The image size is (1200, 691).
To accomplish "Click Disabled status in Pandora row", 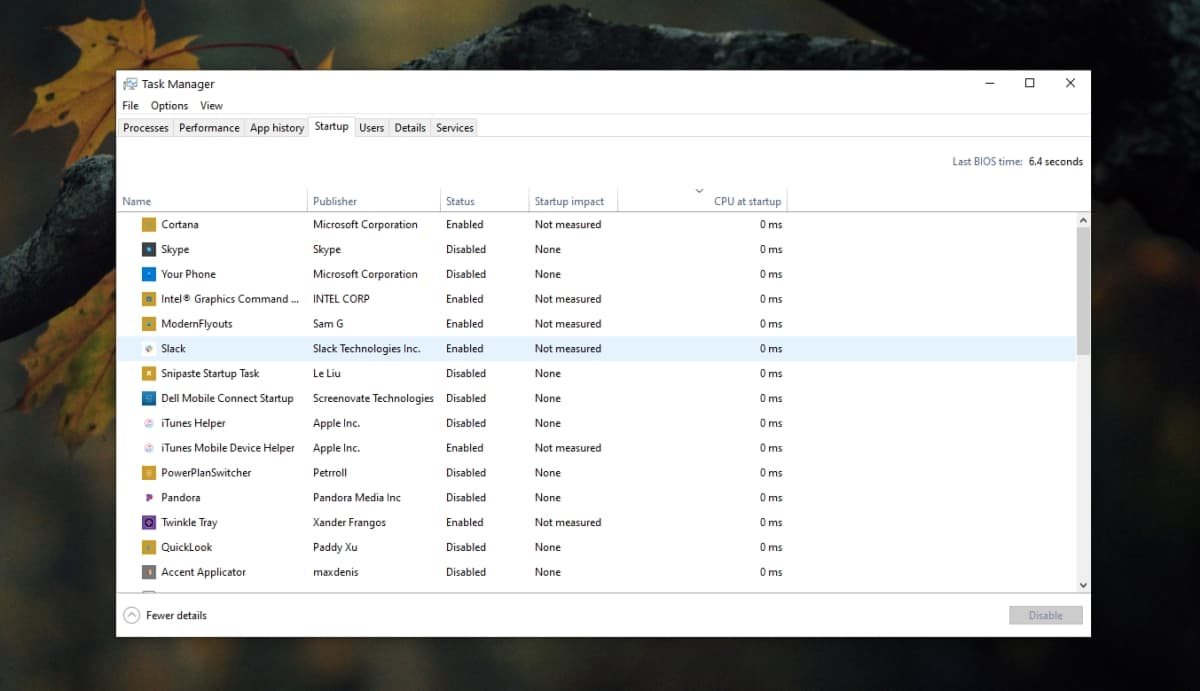I will click(x=466, y=498).
